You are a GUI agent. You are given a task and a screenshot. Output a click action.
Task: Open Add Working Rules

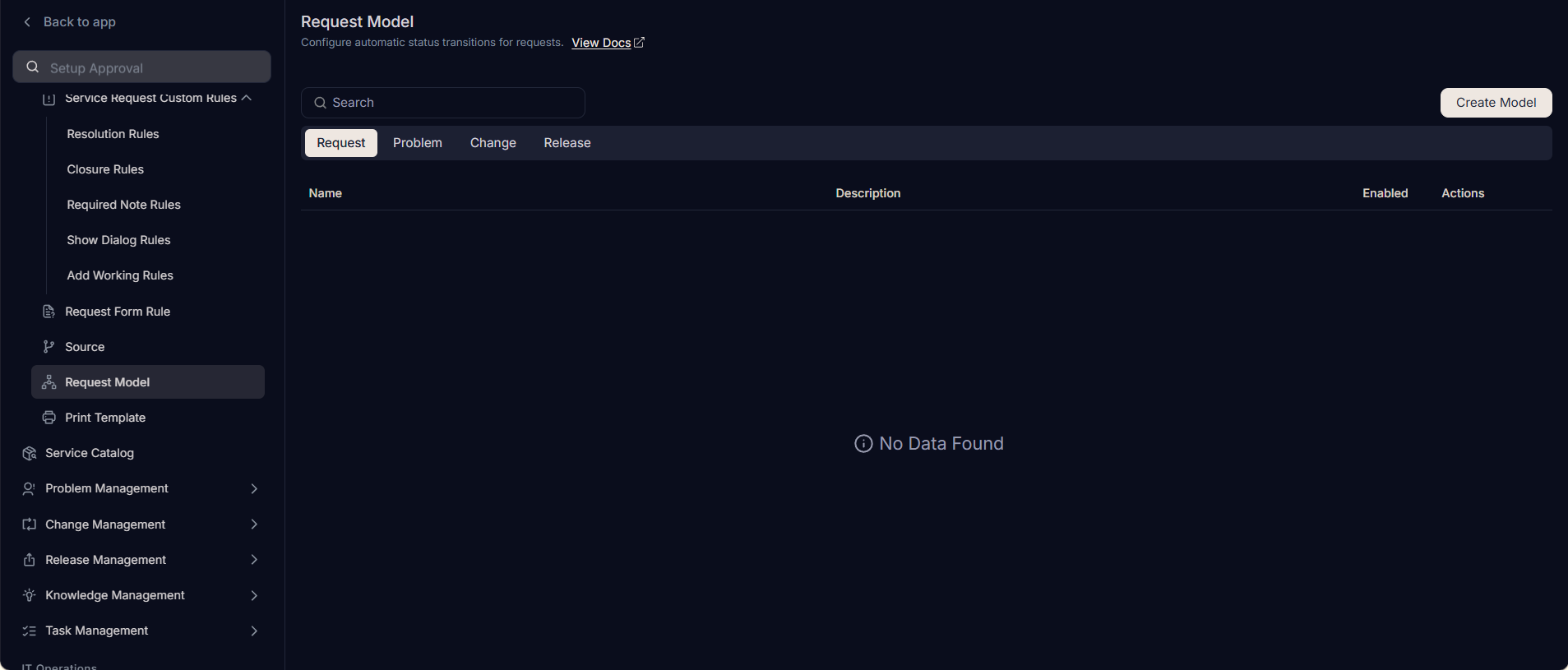point(120,275)
